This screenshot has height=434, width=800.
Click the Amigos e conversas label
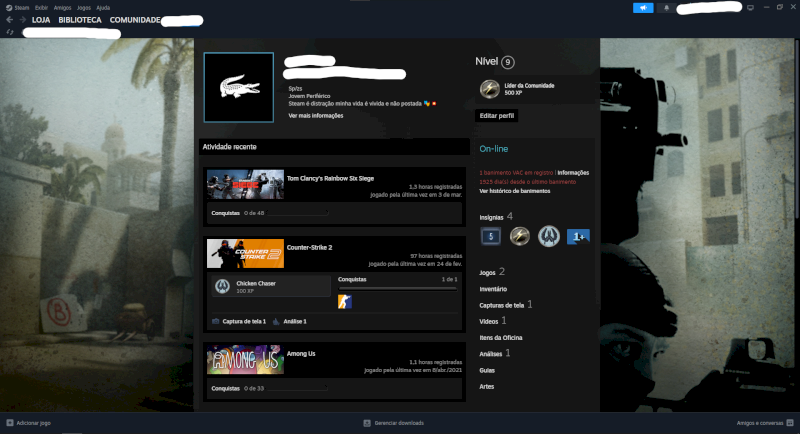[x=760, y=423]
